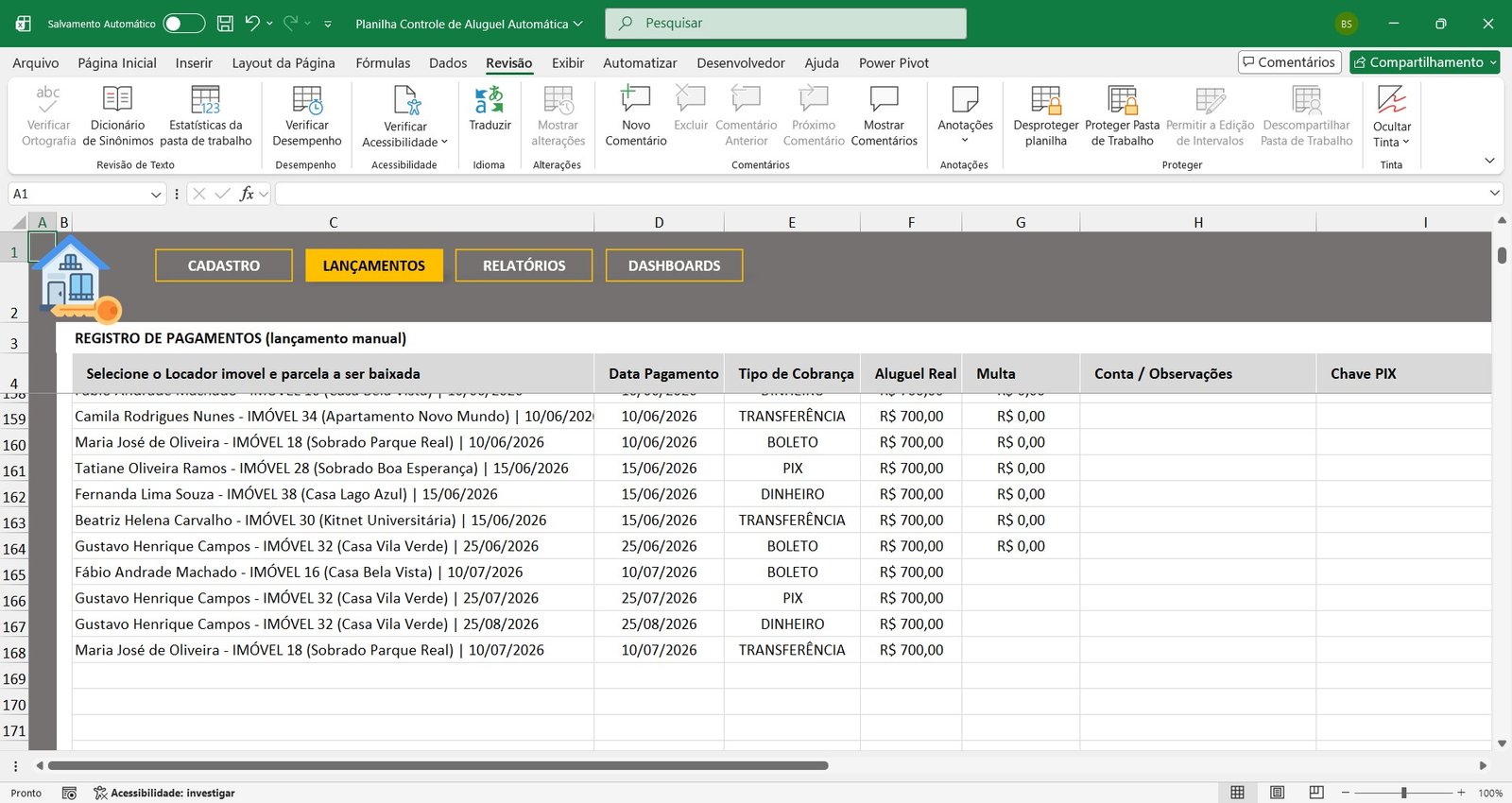Click the 100% zoom level
This screenshot has width=1512, height=803.
1490,794
